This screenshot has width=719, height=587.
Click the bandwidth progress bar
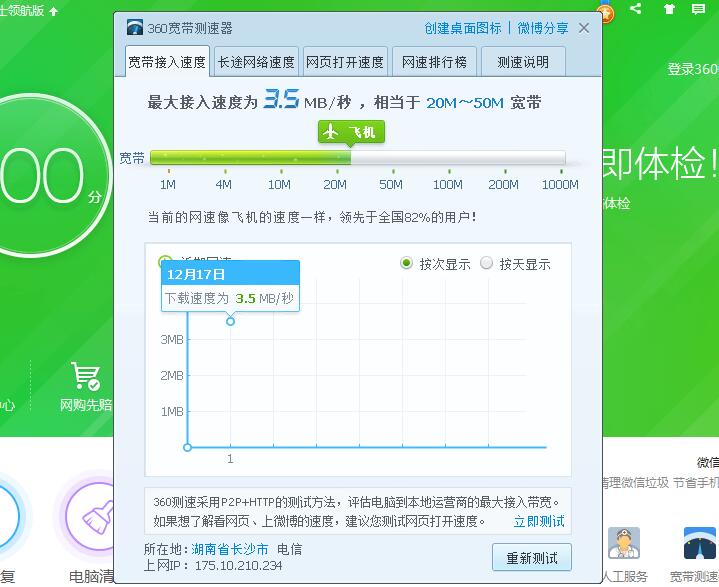click(358, 158)
